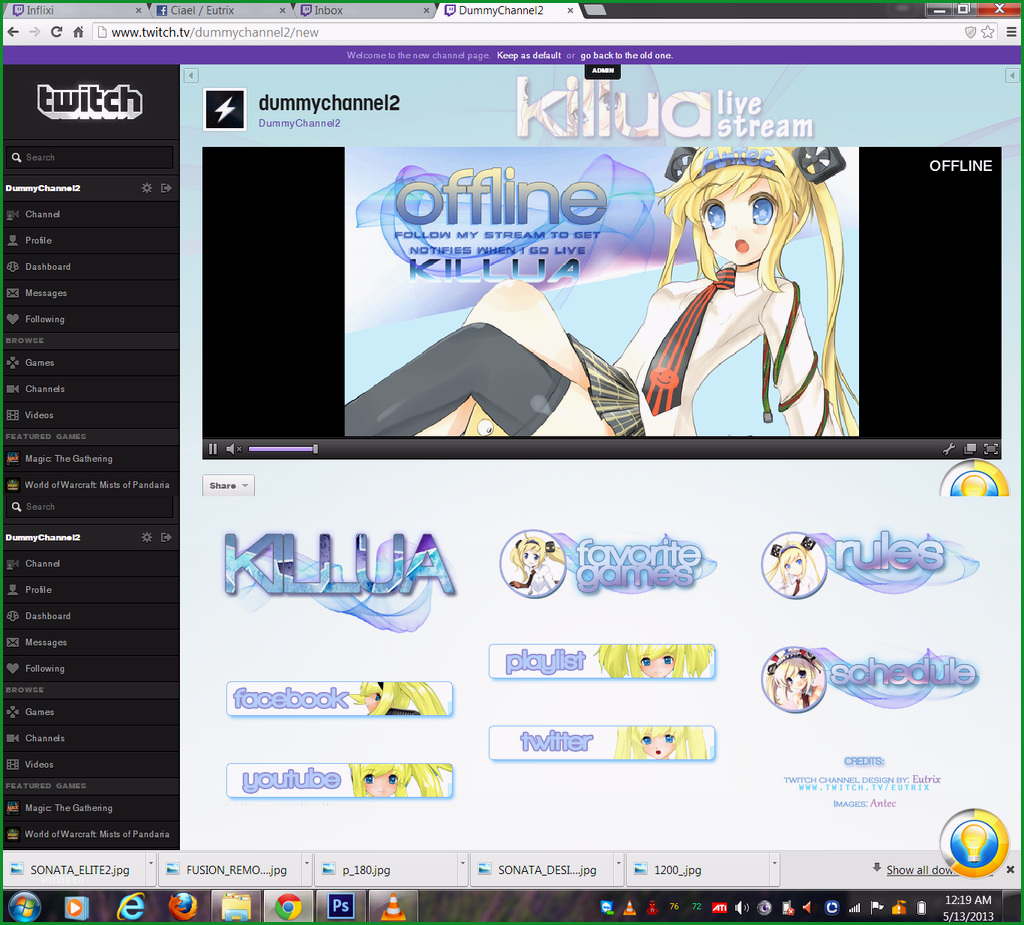The image size is (1024, 925).
Task: Click 'Show all downloads' link
Action: tap(920, 870)
